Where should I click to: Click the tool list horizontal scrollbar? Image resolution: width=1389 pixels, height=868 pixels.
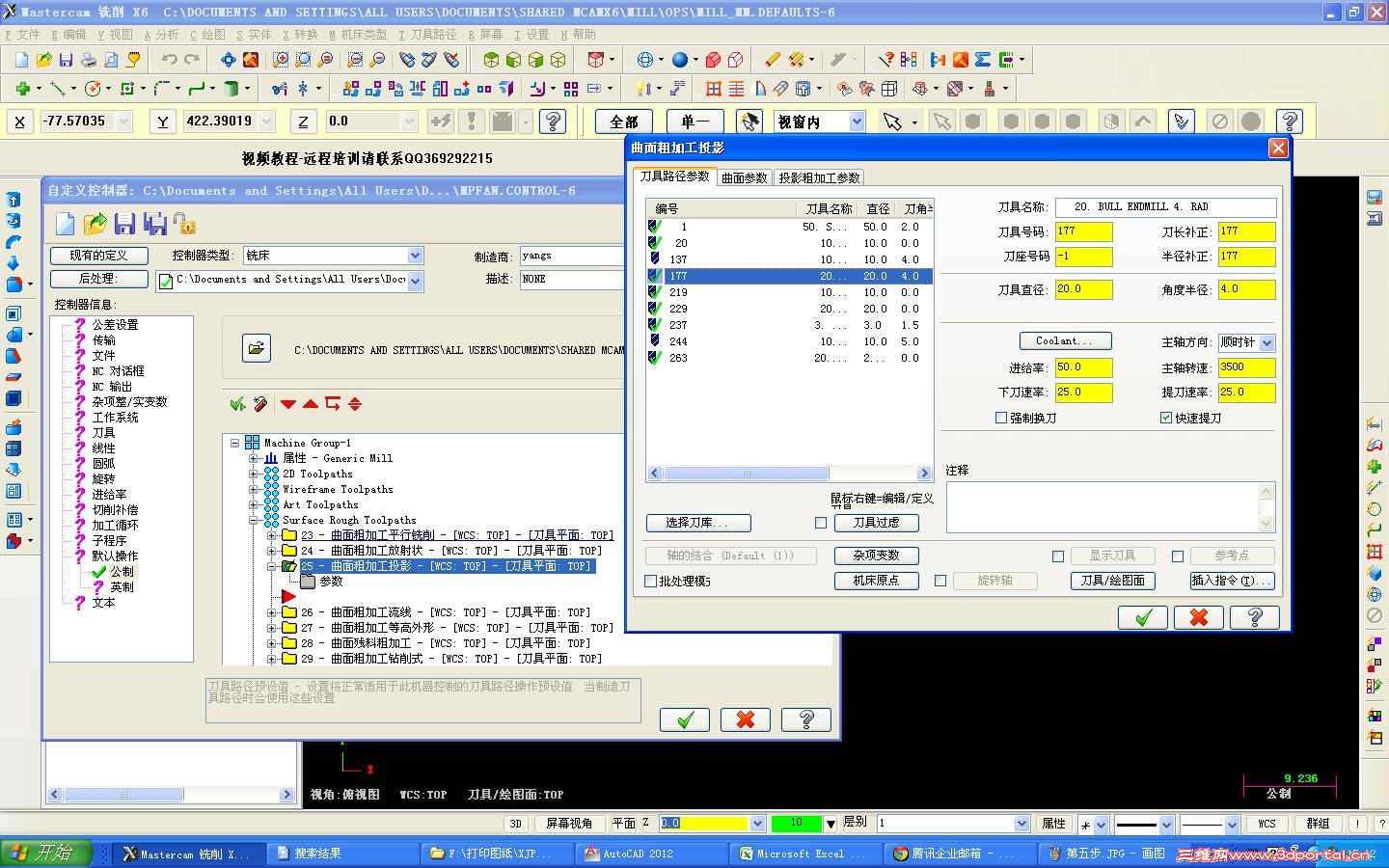point(789,474)
